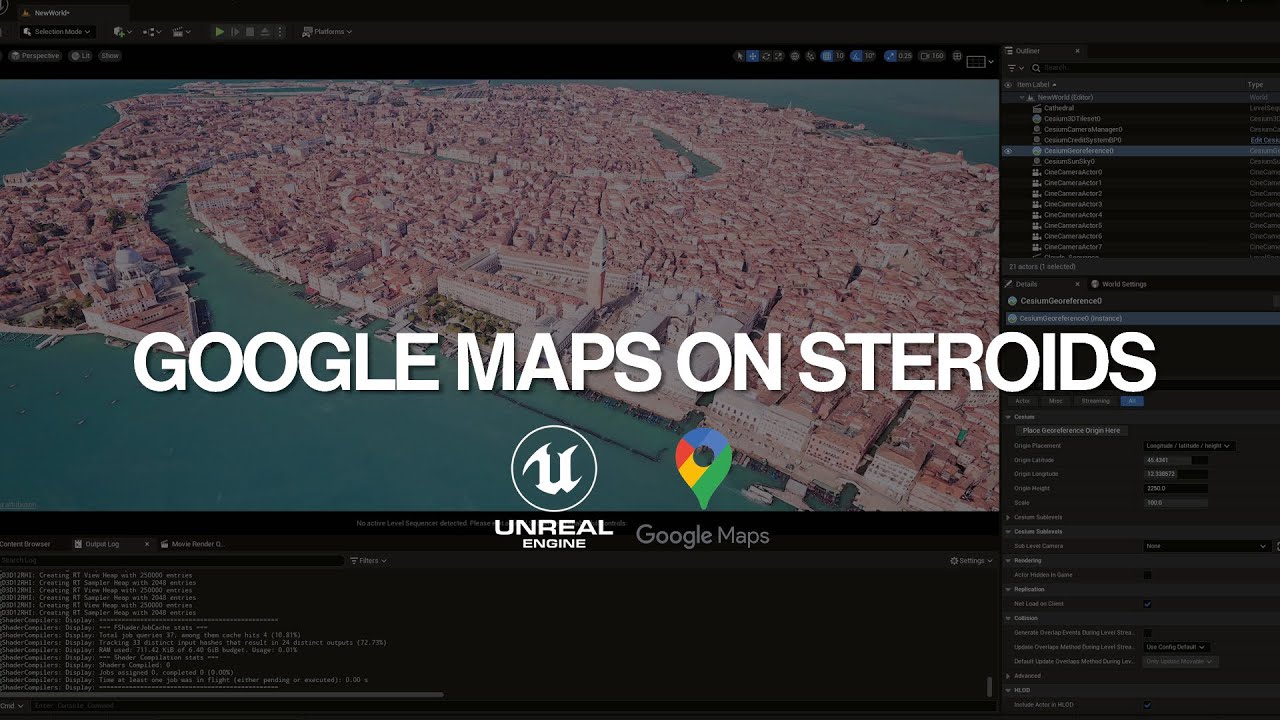Click the Eject button in play toolbar
1280x720 pixels.
click(x=264, y=32)
